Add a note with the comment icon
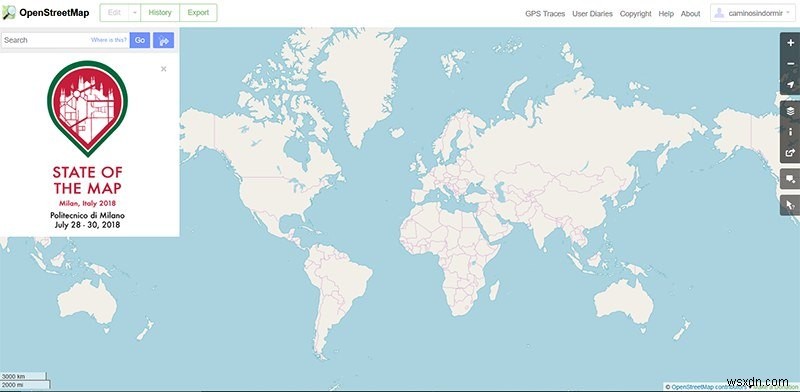800x392 pixels. point(790,179)
